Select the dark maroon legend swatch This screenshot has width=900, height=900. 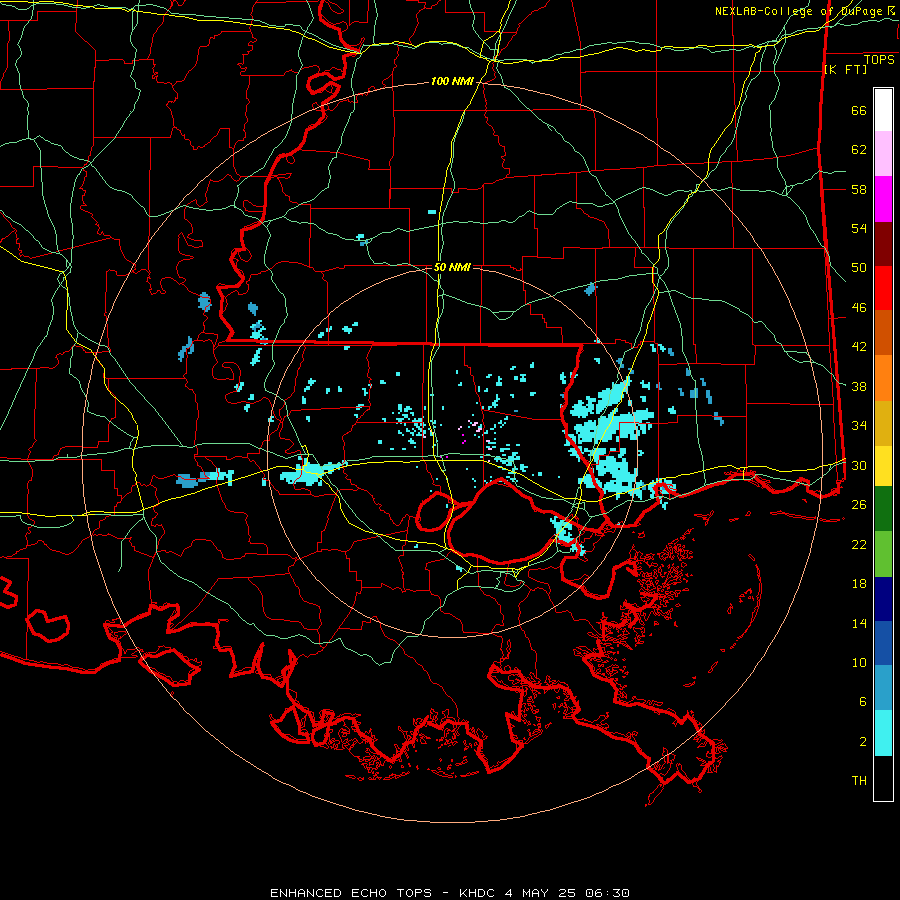883,244
